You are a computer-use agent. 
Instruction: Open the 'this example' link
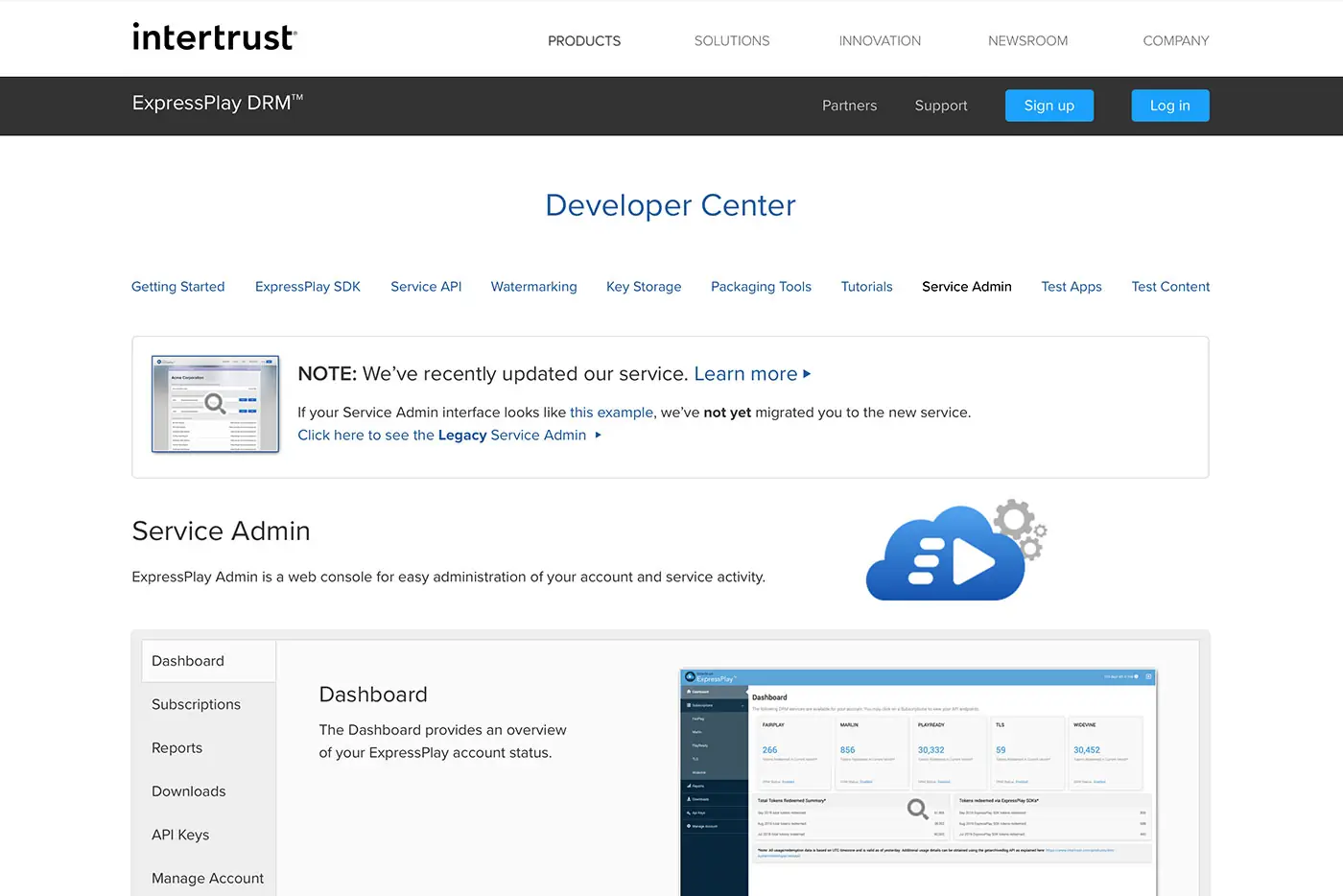point(611,413)
